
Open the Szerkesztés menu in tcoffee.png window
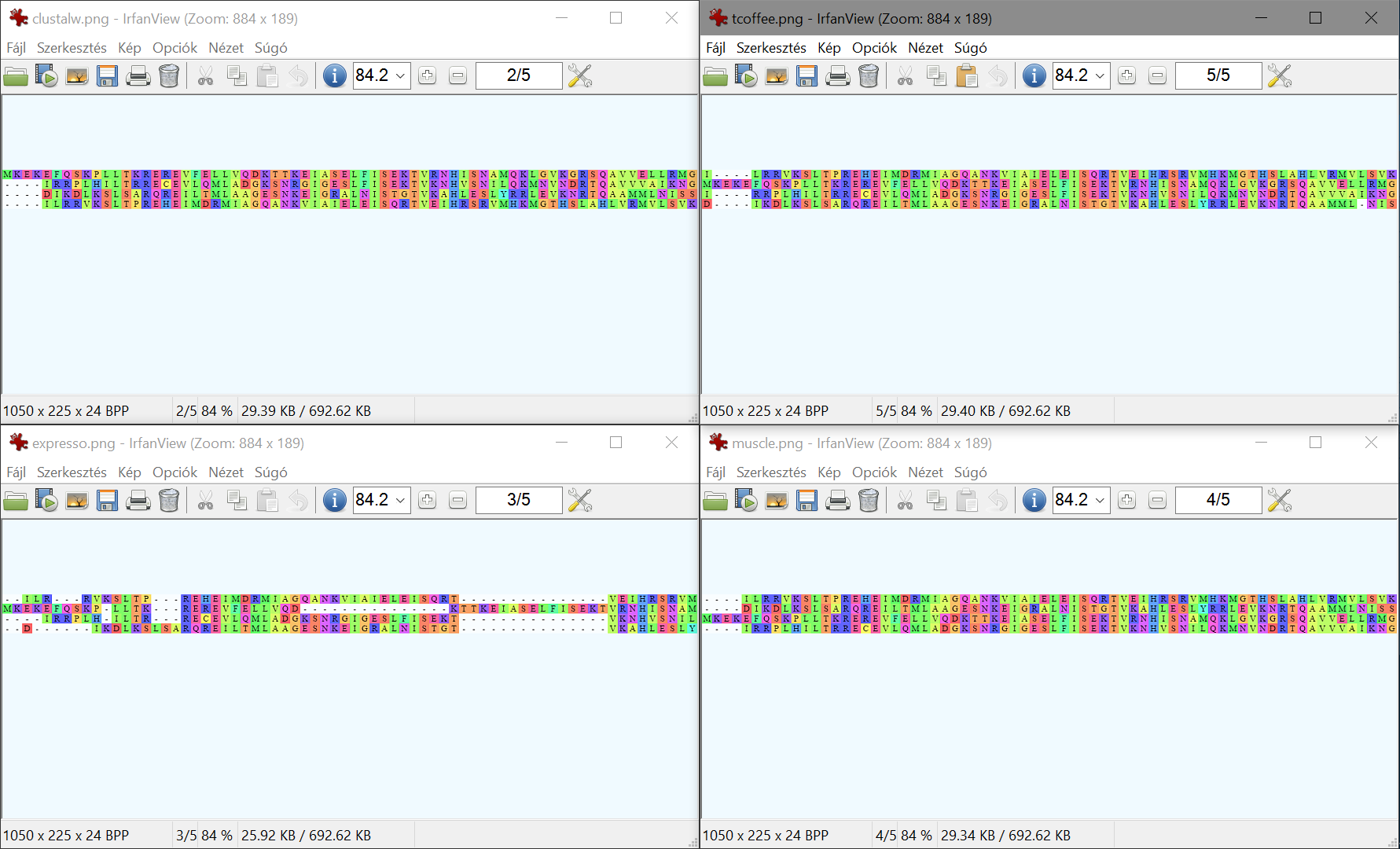tap(771, 48)
